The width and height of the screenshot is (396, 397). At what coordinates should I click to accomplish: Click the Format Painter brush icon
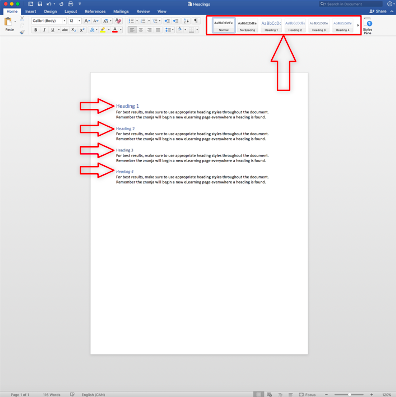pos(22,32)
